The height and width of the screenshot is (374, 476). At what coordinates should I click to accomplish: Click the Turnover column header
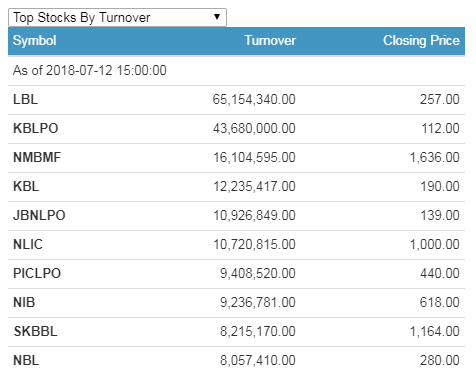[x=270, y=41]
